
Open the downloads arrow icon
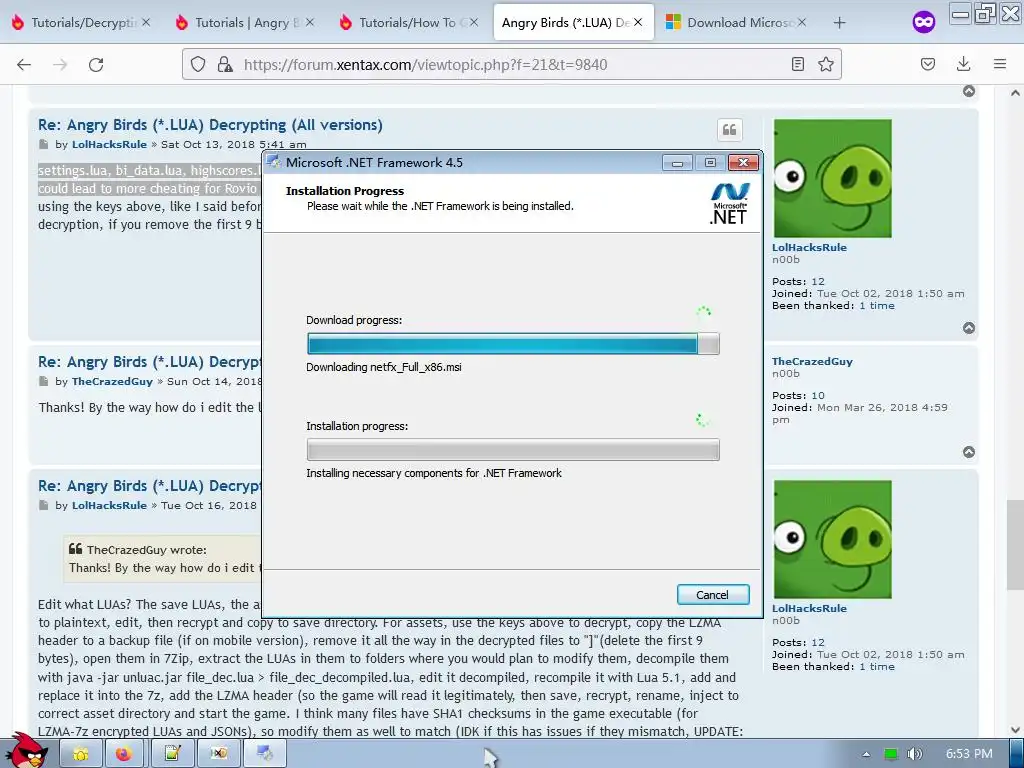[963, 64]
